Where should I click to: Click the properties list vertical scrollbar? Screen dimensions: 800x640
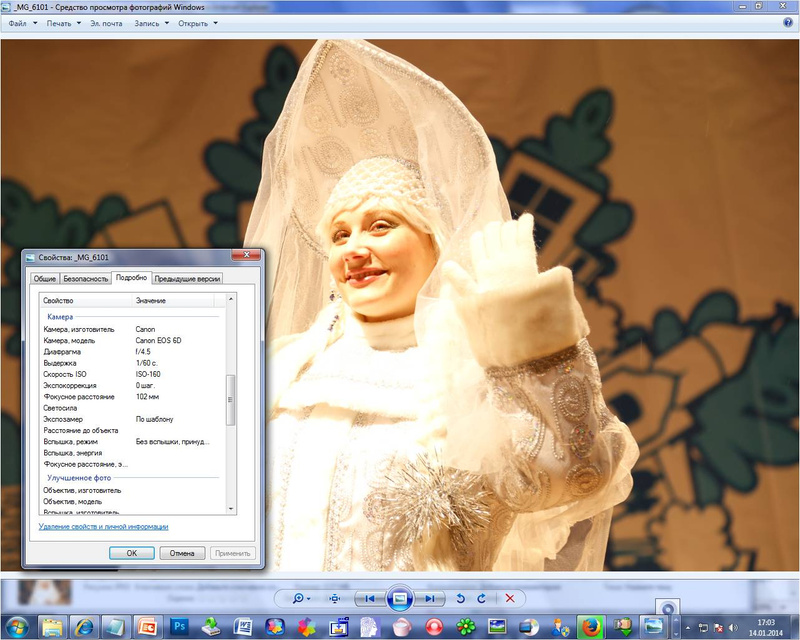(231, 400)
